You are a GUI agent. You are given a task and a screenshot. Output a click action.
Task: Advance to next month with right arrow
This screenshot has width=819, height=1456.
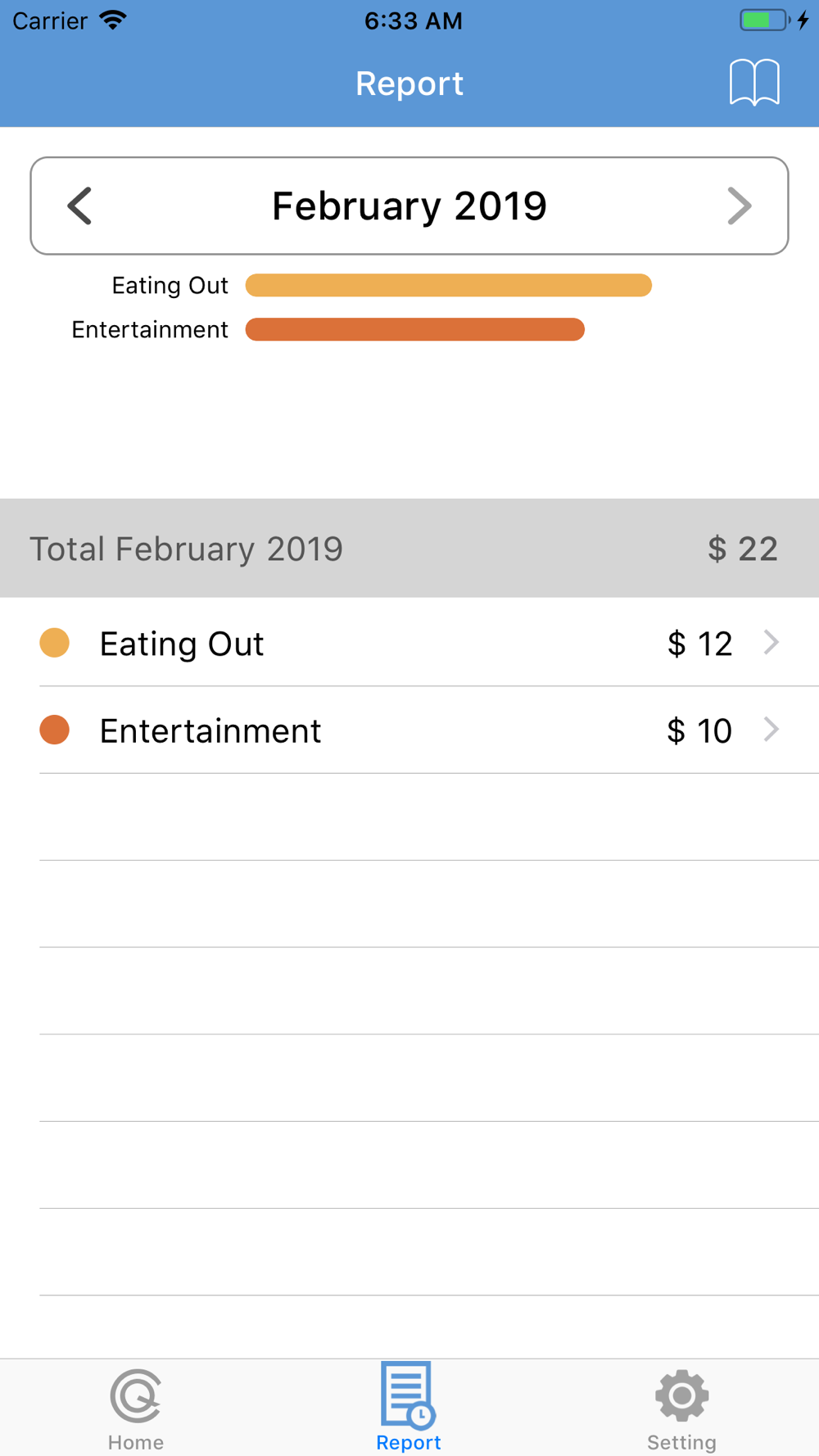click(x=739, y=206)
